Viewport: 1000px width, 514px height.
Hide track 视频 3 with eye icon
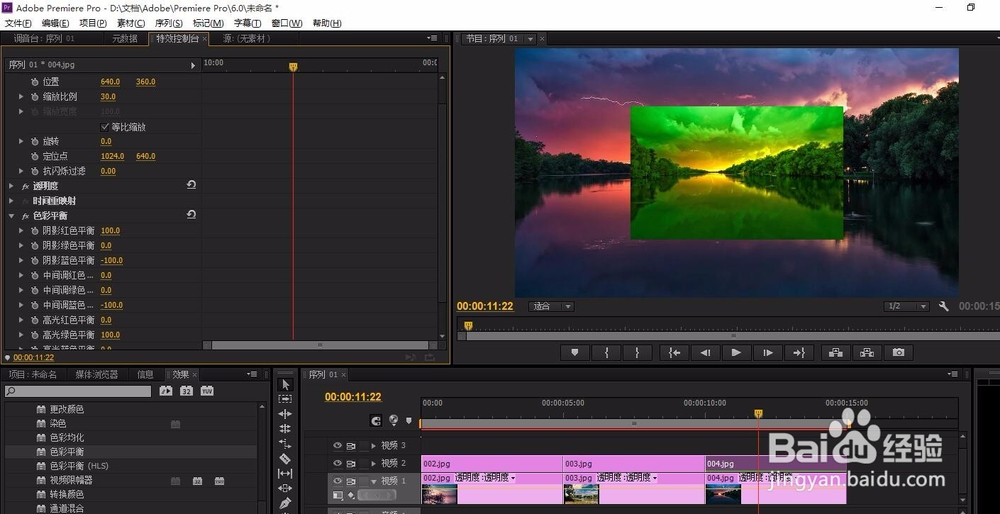pyautogui.click(x=337, y=446)
